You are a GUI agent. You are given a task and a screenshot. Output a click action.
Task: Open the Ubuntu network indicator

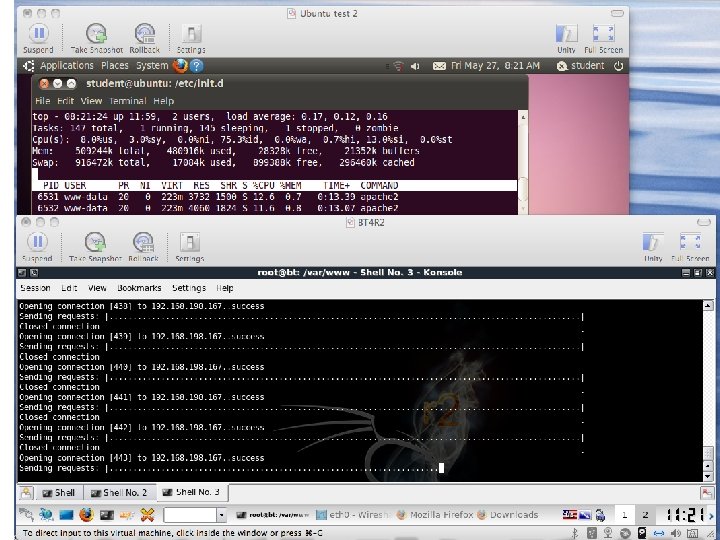point(399,66)
